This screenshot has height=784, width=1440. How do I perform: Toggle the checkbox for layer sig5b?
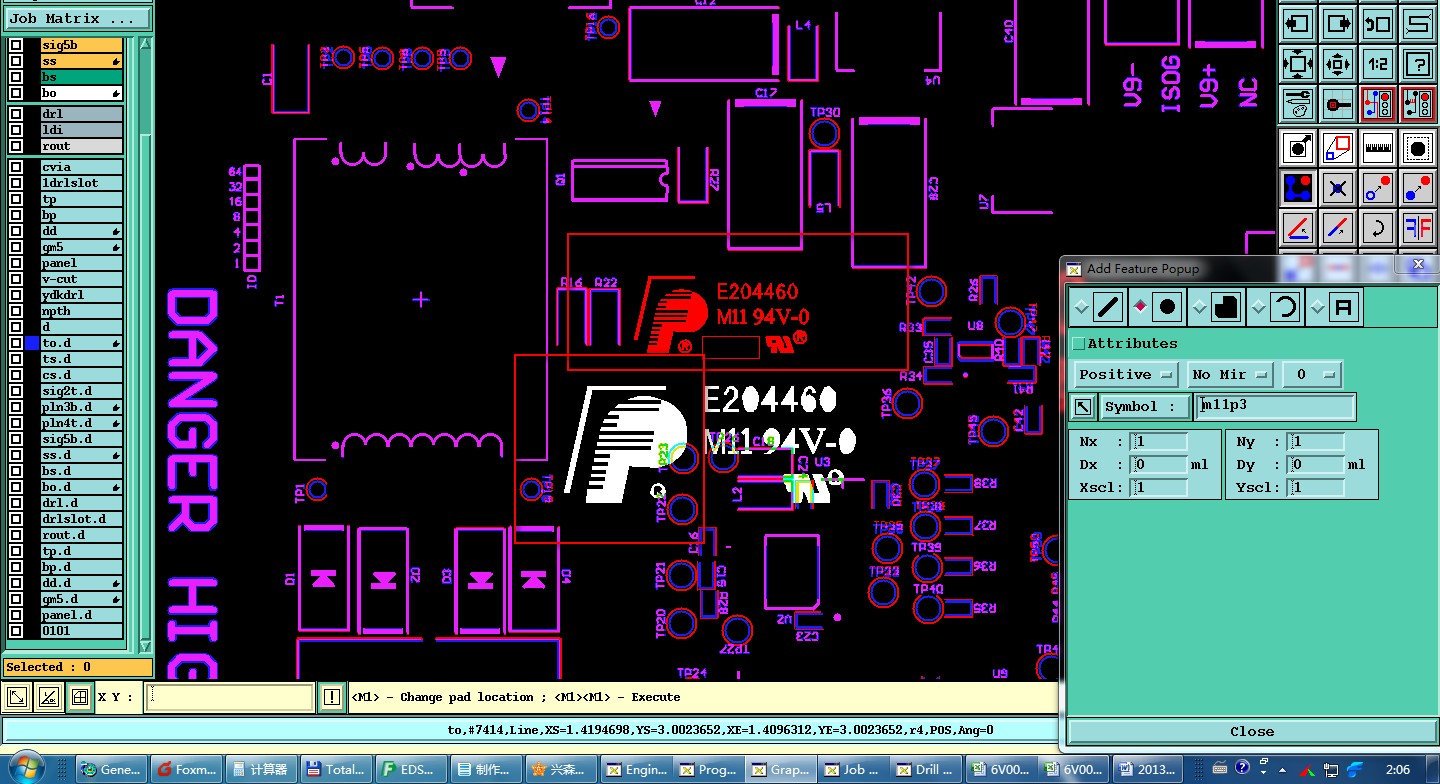coord(15,45)
